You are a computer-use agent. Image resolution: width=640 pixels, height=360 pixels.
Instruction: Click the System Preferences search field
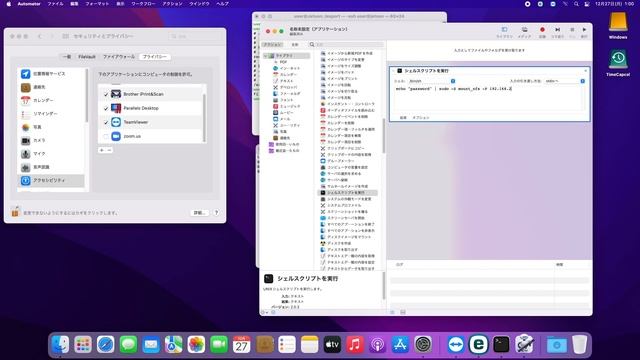(x=196, y=36)
